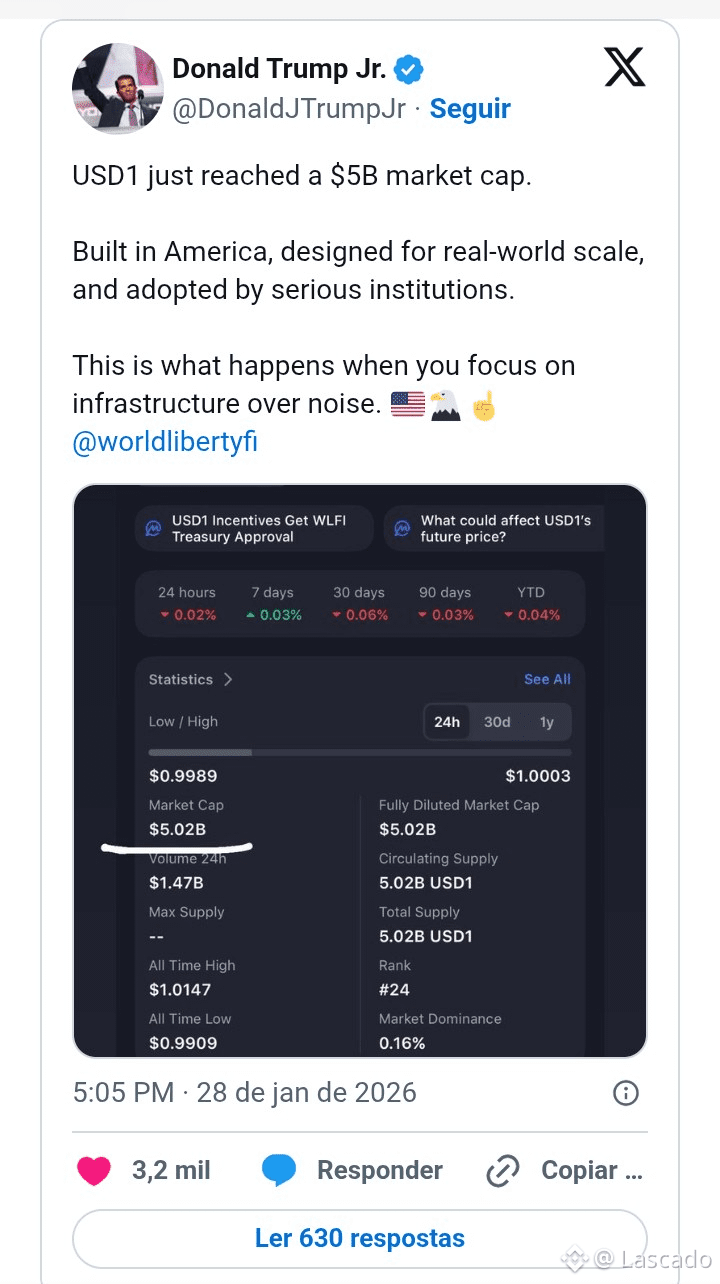Screen dimensions: 720x1284
Task: Click the blue verified badge icon
Action: tap(409, 69)
